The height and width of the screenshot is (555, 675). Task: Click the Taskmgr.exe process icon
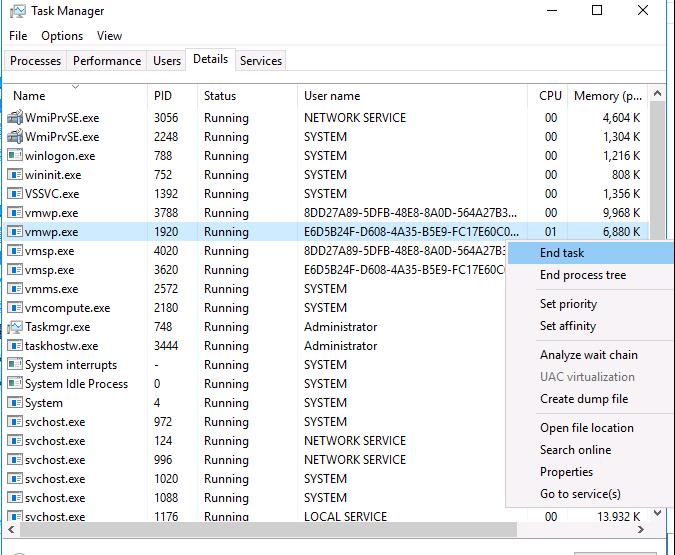click(15, 327)
